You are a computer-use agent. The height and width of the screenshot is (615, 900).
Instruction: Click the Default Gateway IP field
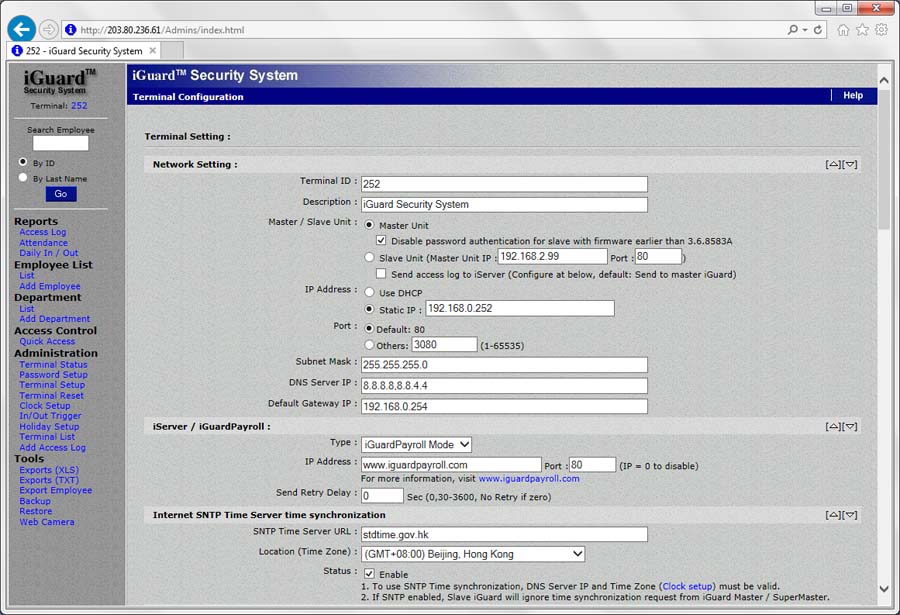(504, 407)
